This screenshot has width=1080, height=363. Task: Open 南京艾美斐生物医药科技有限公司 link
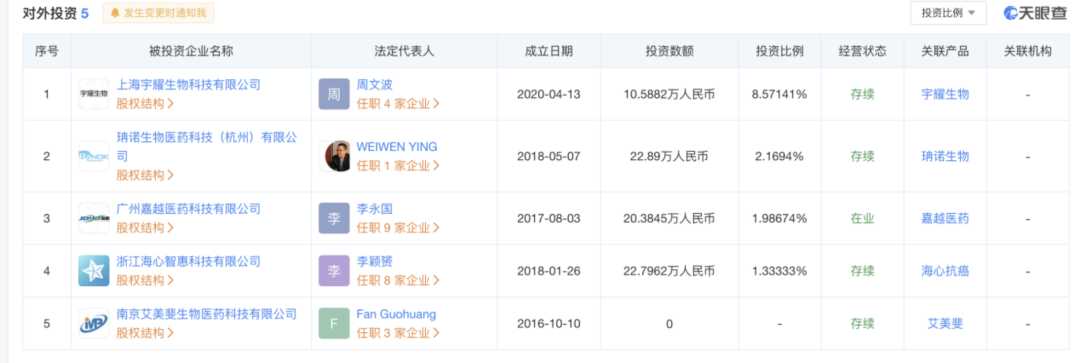(x=207, y=314)
